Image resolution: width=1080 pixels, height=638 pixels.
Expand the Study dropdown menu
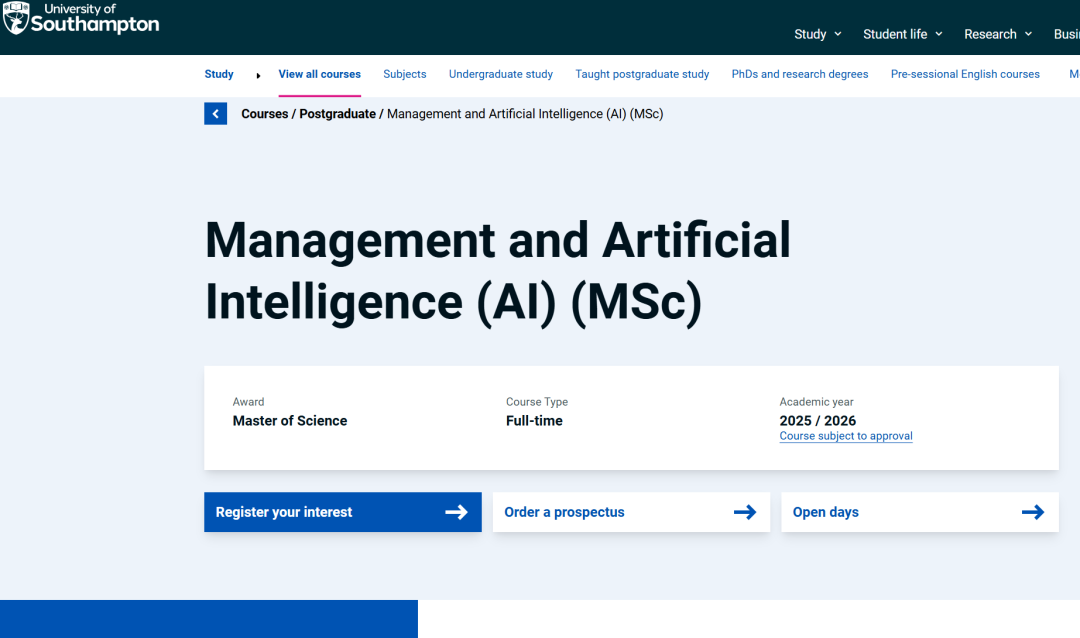click(818, 34)
